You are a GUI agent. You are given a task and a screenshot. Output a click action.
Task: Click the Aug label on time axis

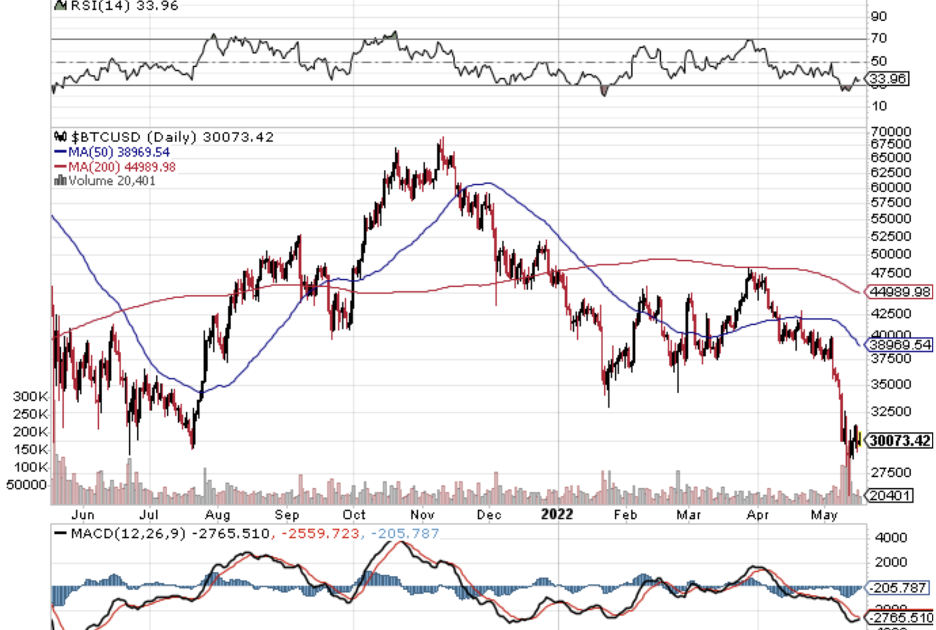click(217, 513)
